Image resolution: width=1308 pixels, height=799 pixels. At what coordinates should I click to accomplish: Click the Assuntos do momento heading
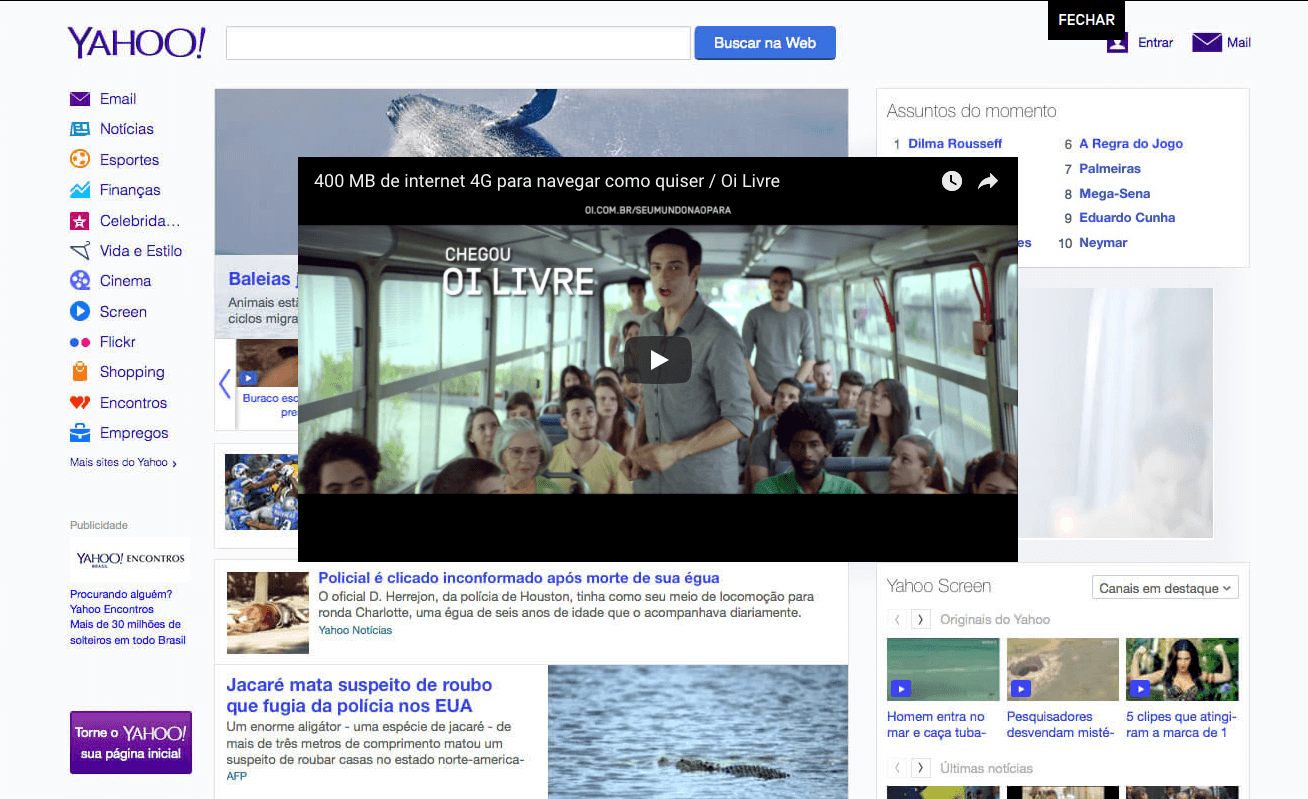pos(971,111)
